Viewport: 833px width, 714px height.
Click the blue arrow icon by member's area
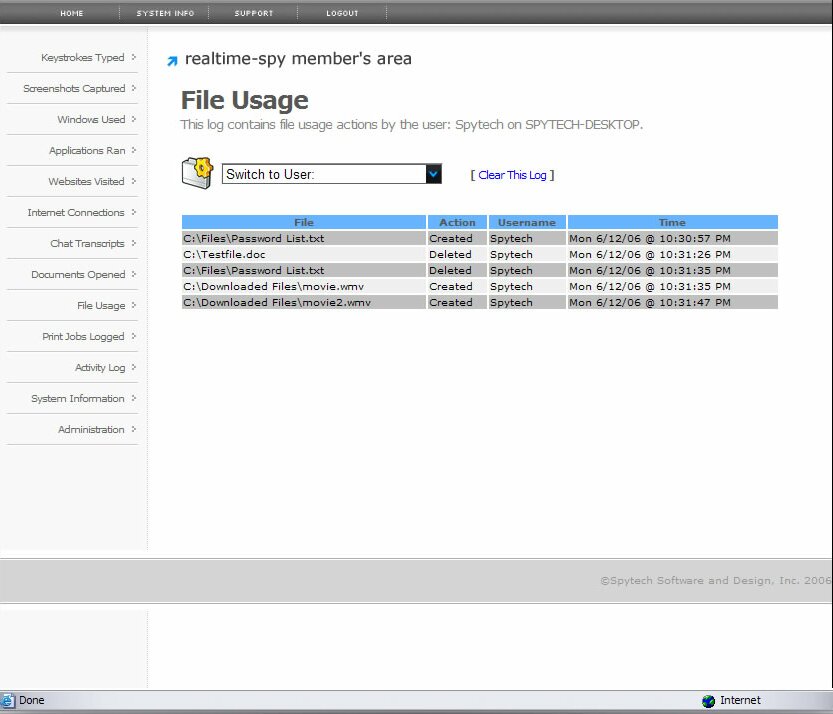[172, 61]
